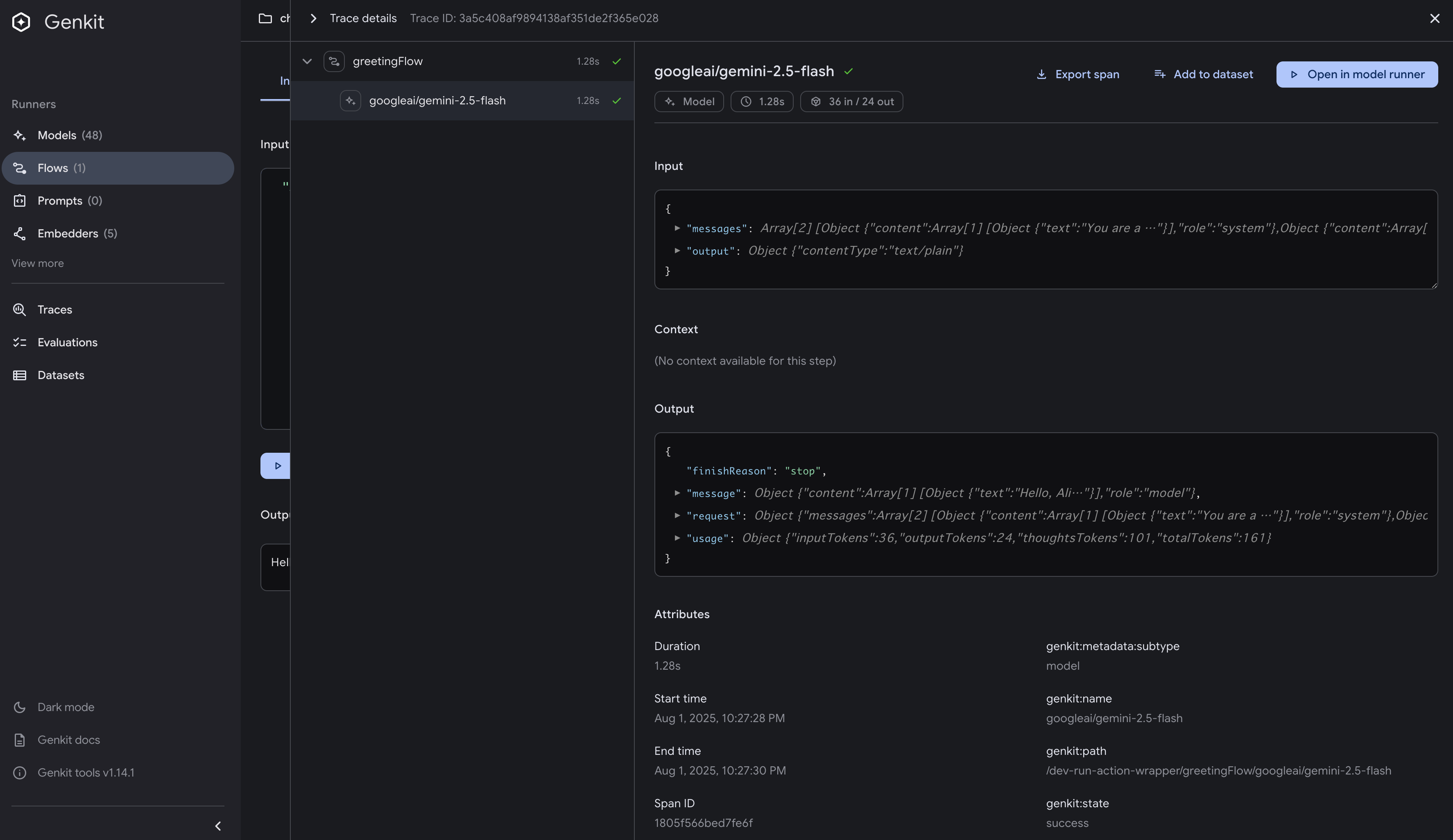The width and height of the screenshot is (1453, 840).
Task: Click the Embedders icon in sidebar
Action: click(20, 233)
